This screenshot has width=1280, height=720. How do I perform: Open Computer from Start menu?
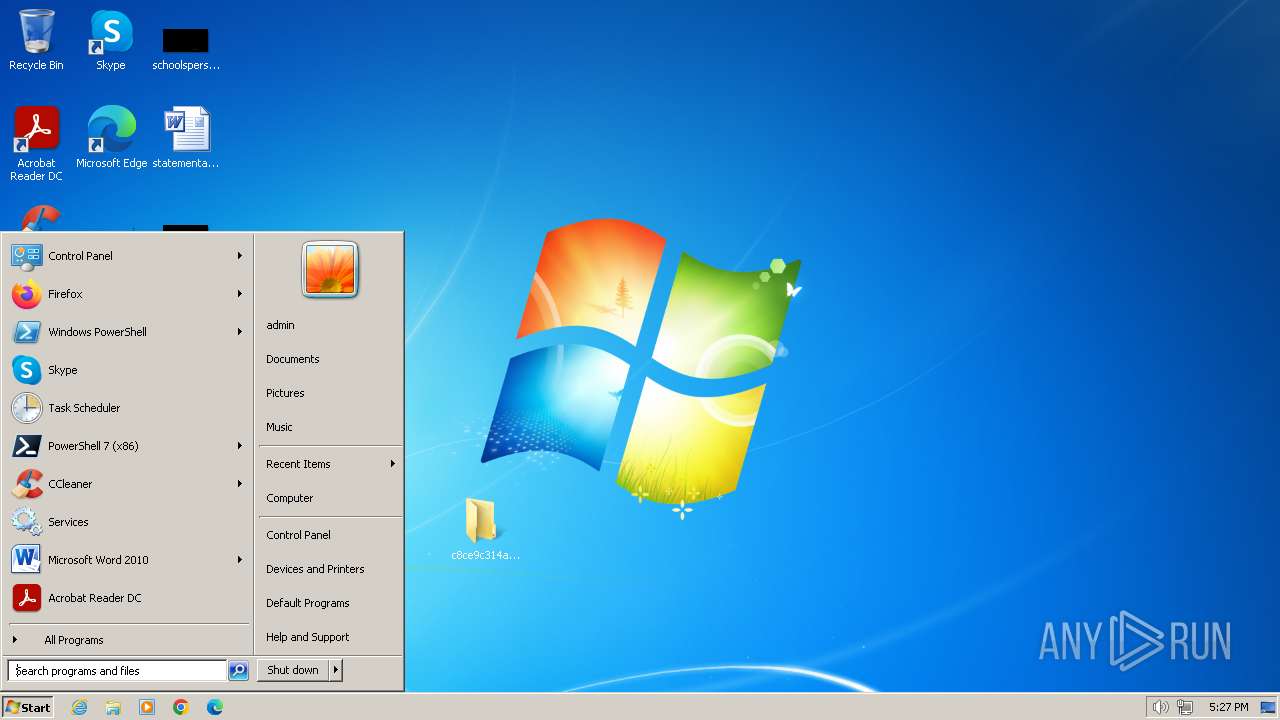tap(330, 498)
